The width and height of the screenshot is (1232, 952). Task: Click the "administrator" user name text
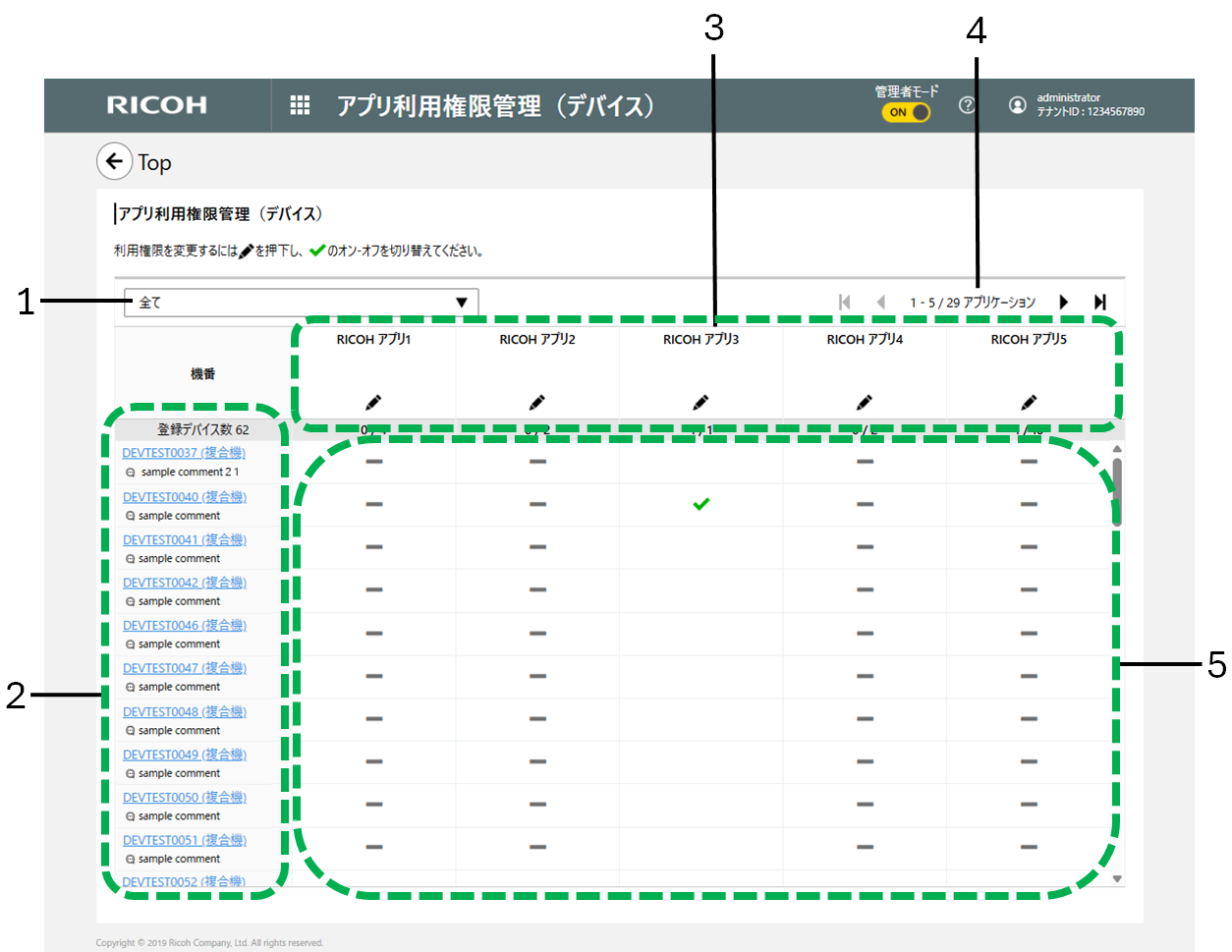coord(1069,97)
